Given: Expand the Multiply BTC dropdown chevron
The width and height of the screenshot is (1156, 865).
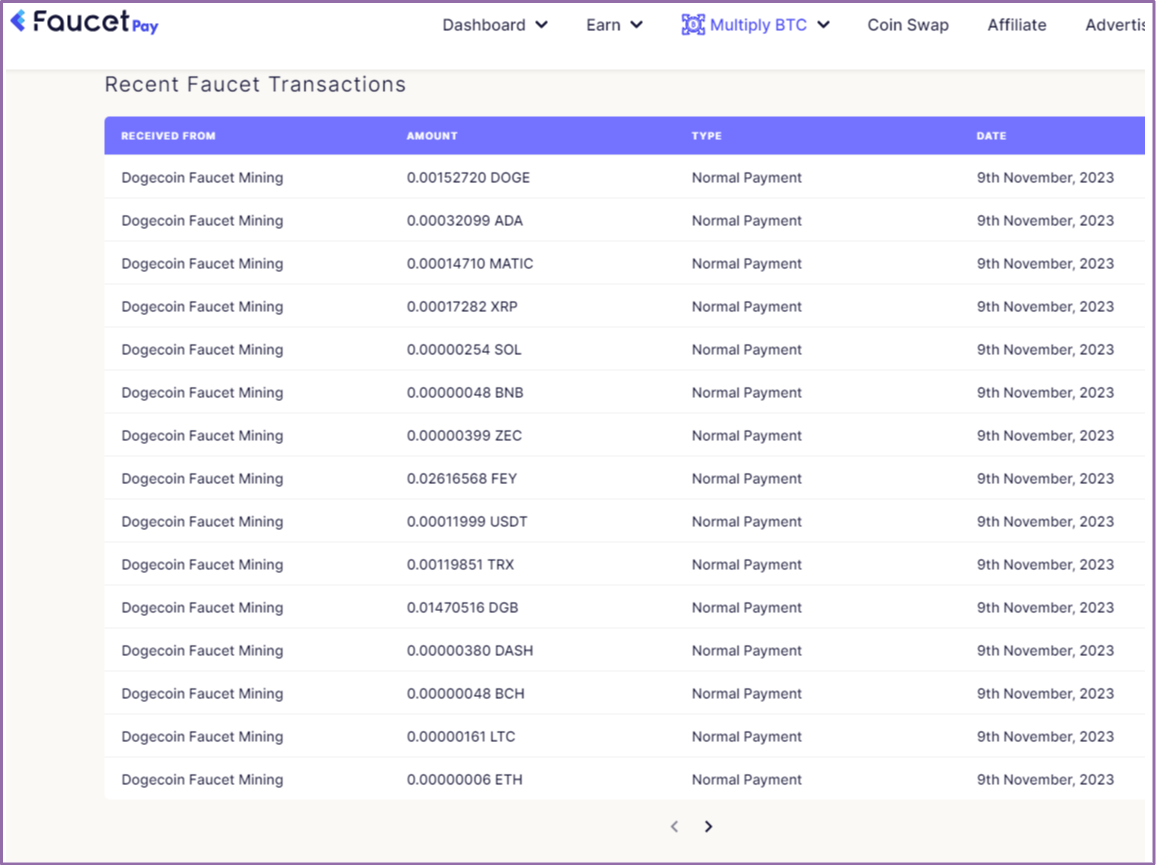Looking at the screenshot, I should pos(824,25).
